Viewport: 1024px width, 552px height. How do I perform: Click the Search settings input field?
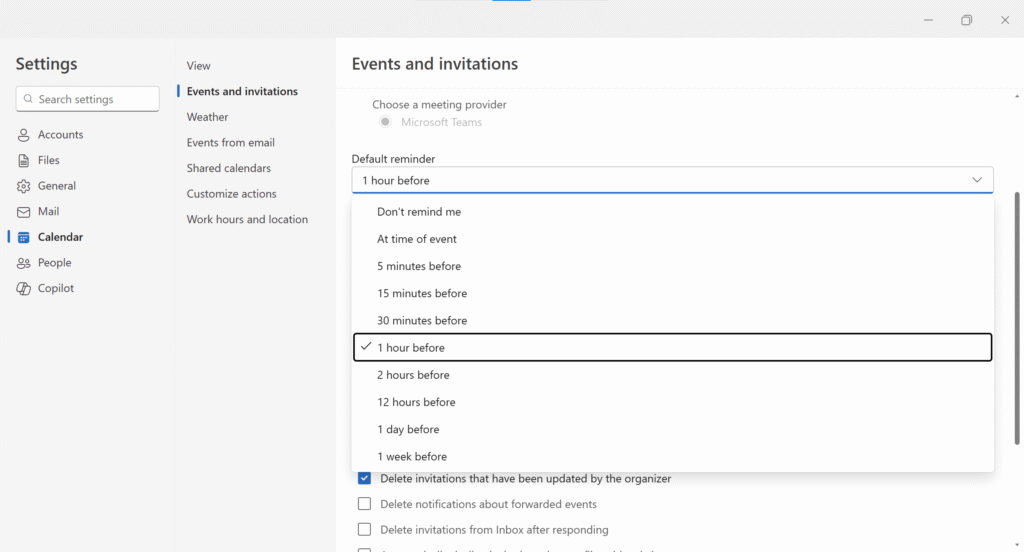(x=96, y=99)
